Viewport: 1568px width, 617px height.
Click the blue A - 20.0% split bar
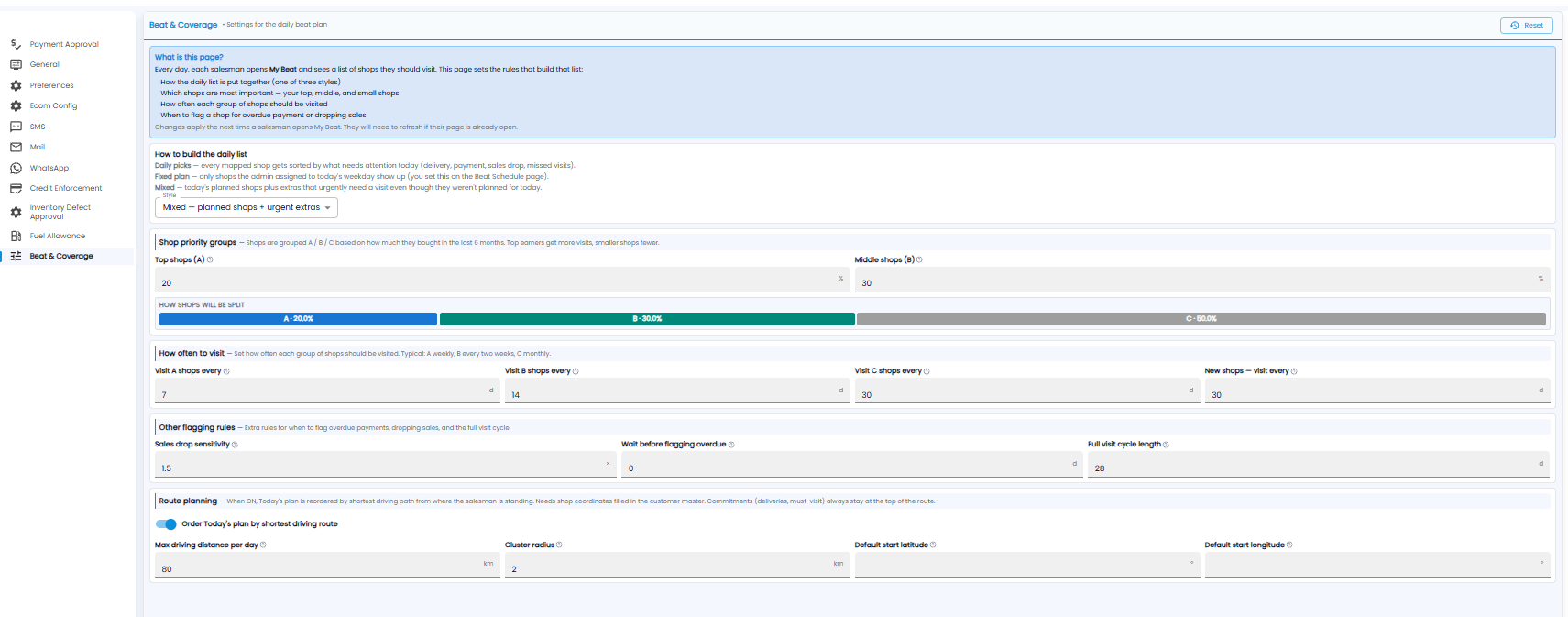(x=298, y=319)
